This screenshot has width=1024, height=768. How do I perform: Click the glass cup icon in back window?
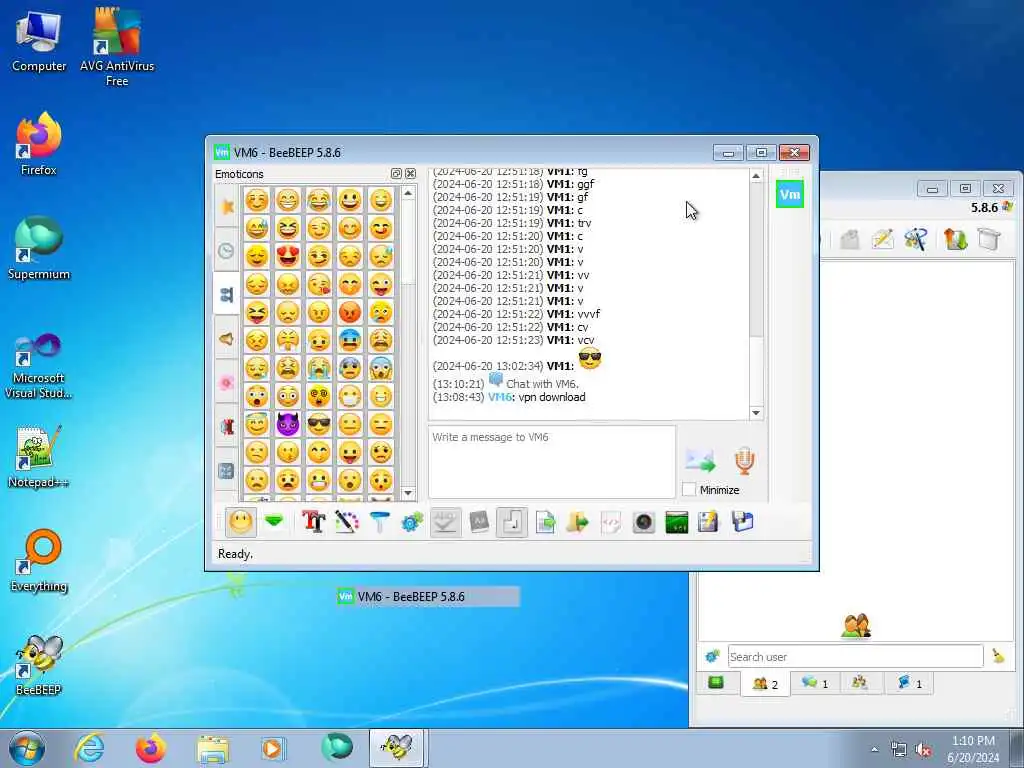tap(989, 239)
